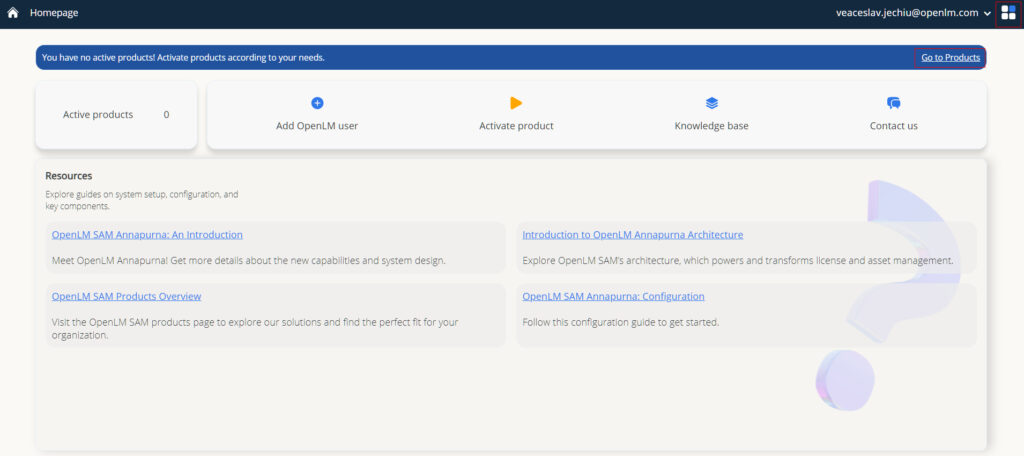
Task: Open veaceslav.jechiu@openlm.com account menu
Action: click(906, 13)
